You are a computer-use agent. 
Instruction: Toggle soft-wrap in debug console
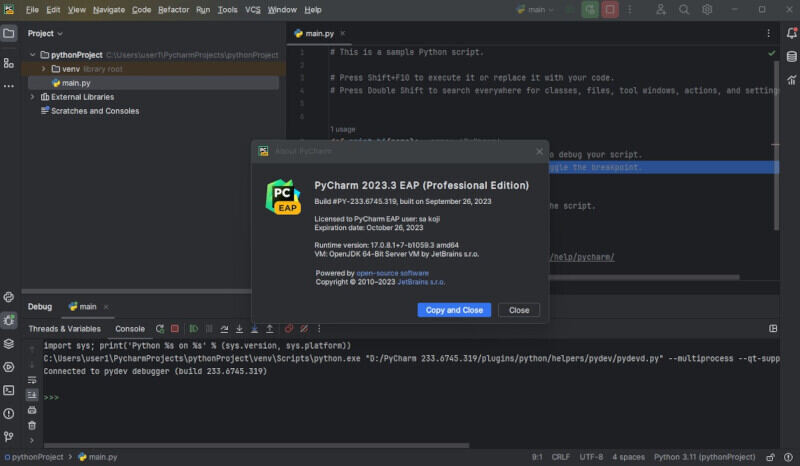pyautogui.click(x=32, y=380)
